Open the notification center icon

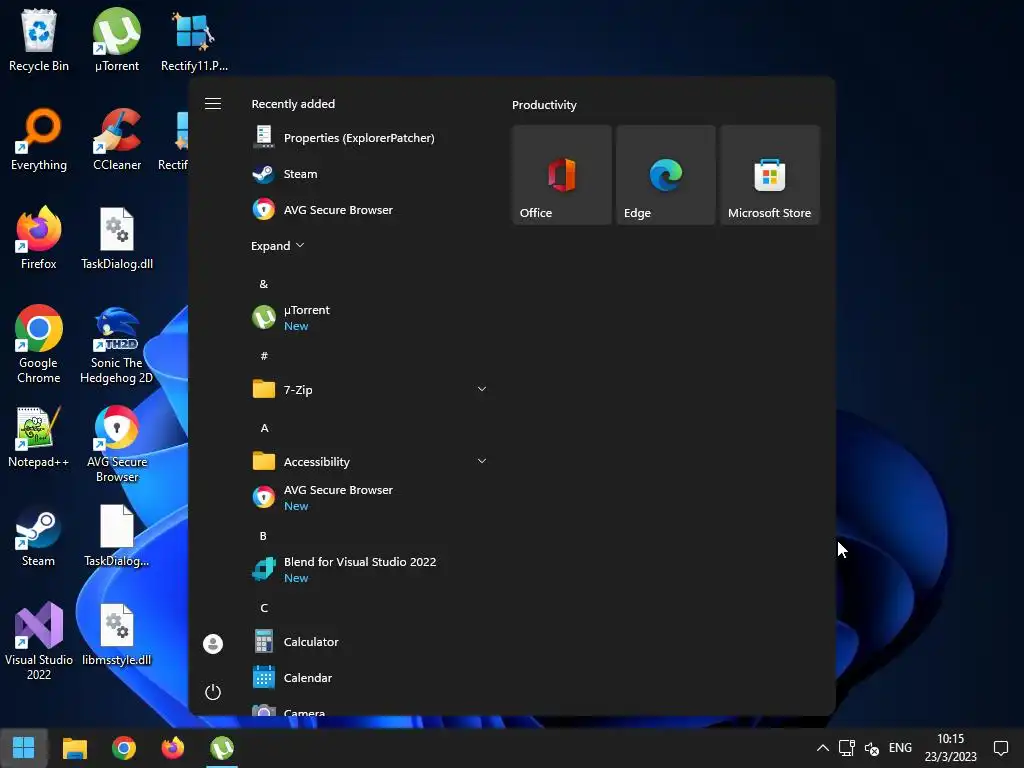tap(1000, 748)
